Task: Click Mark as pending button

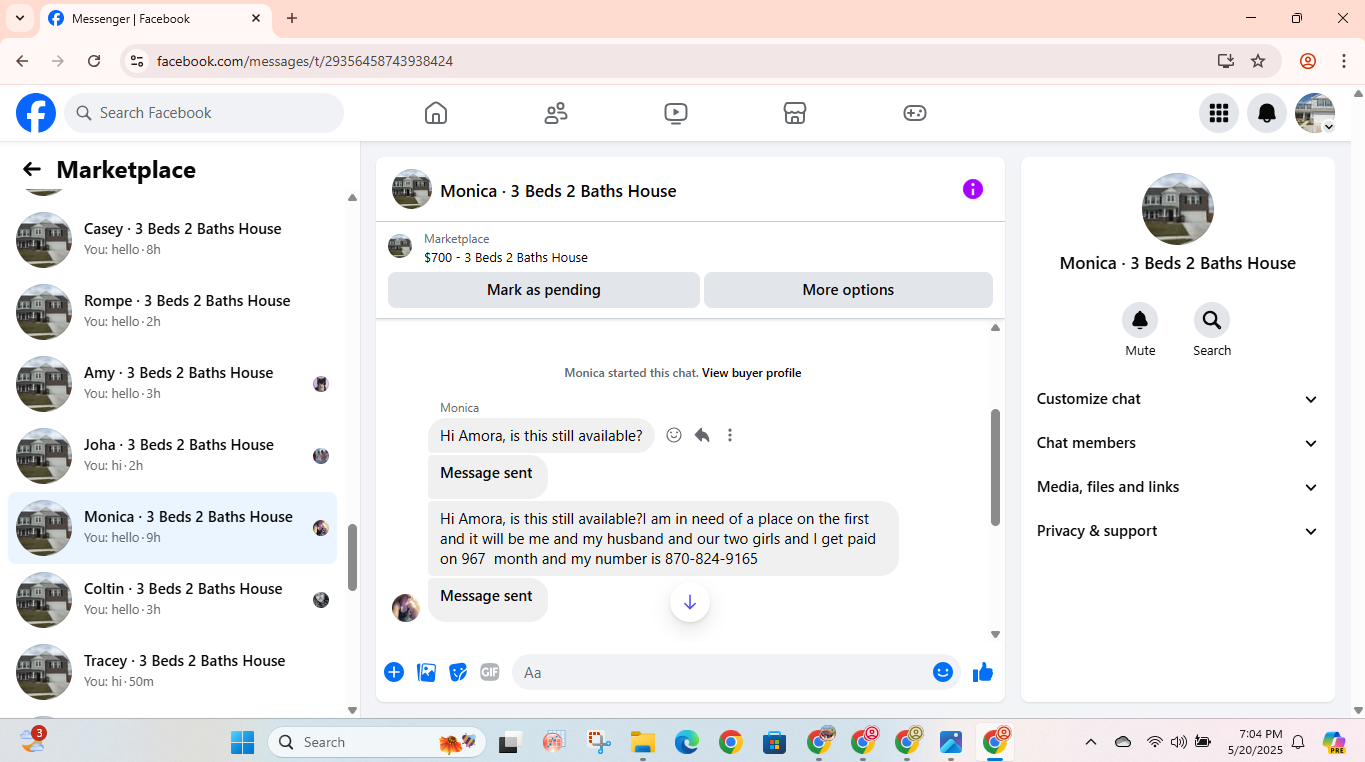Action: (x=544, y=290)
